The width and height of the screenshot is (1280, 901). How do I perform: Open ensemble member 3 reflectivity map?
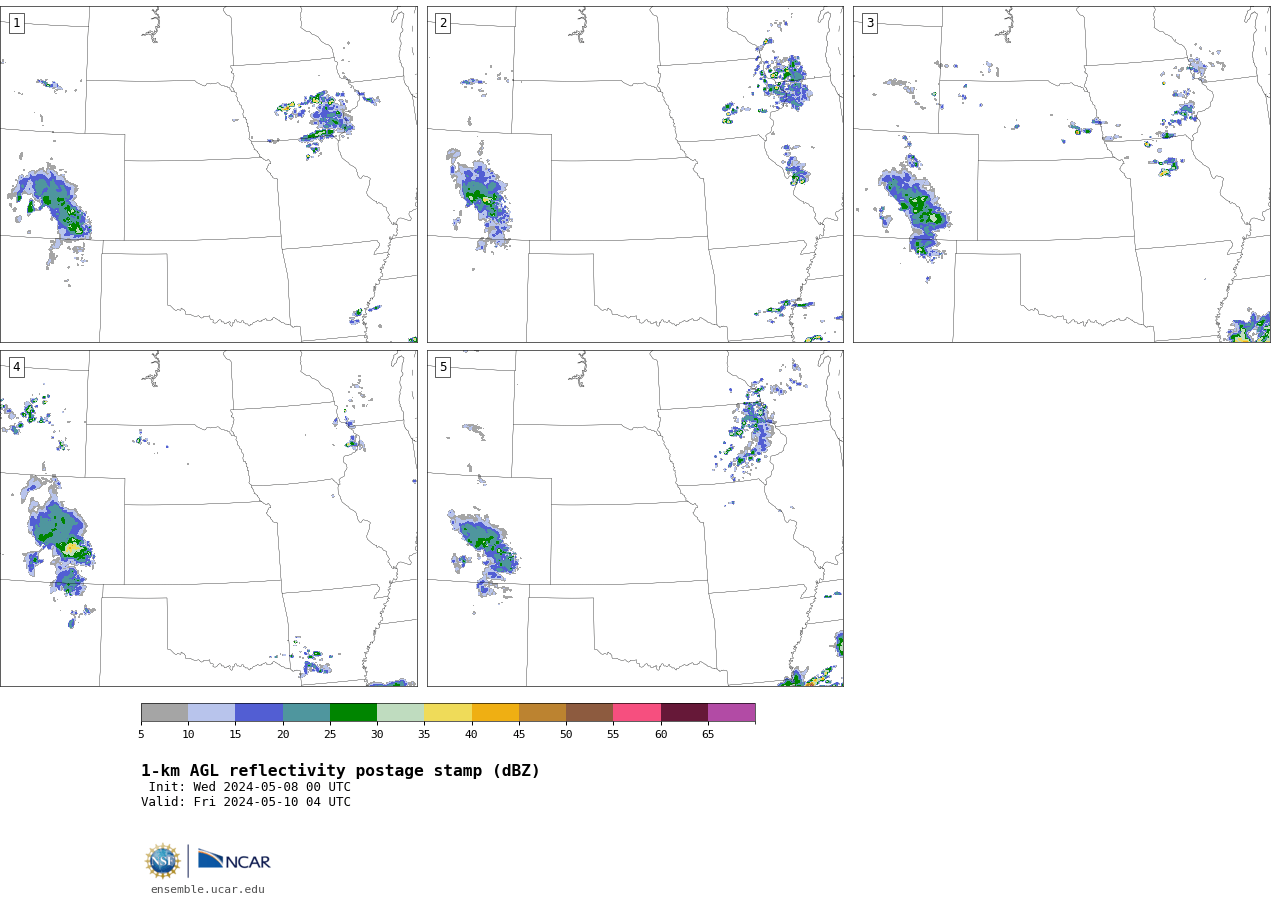point(1061,174)
